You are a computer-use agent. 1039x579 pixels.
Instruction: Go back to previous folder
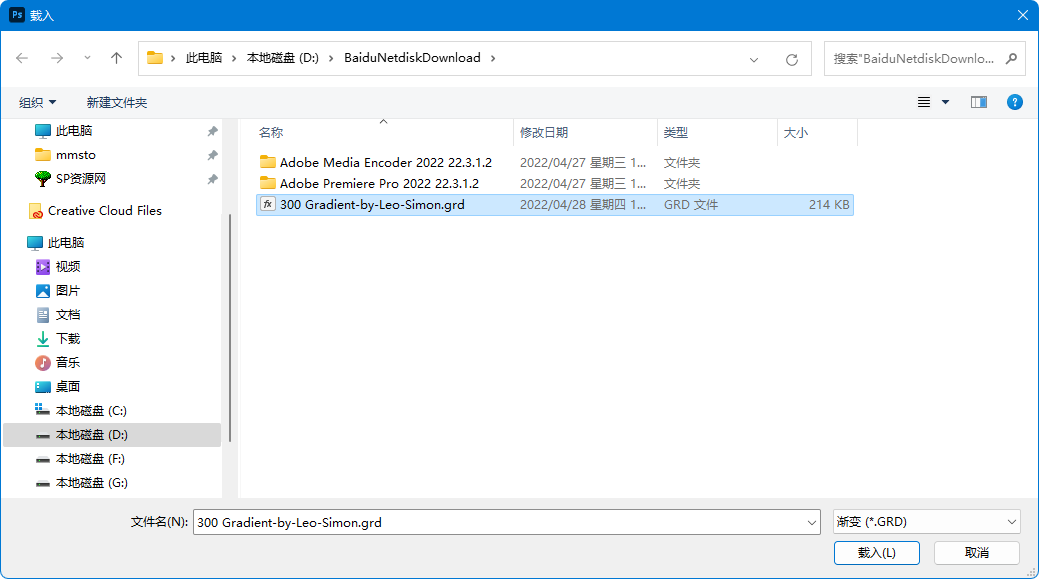pyautogui.click(x=22, y=58)
